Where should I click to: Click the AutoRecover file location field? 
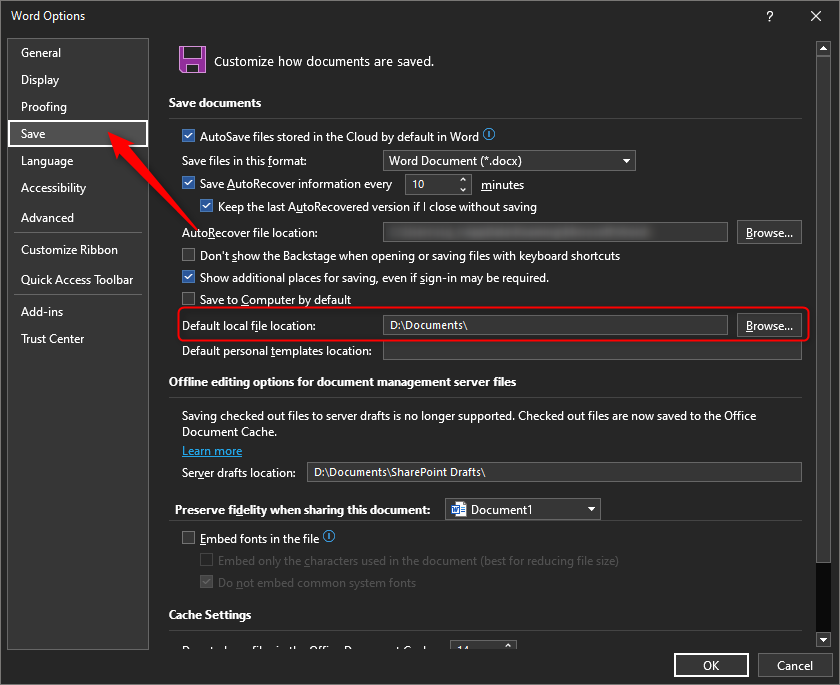click(555, 232)
